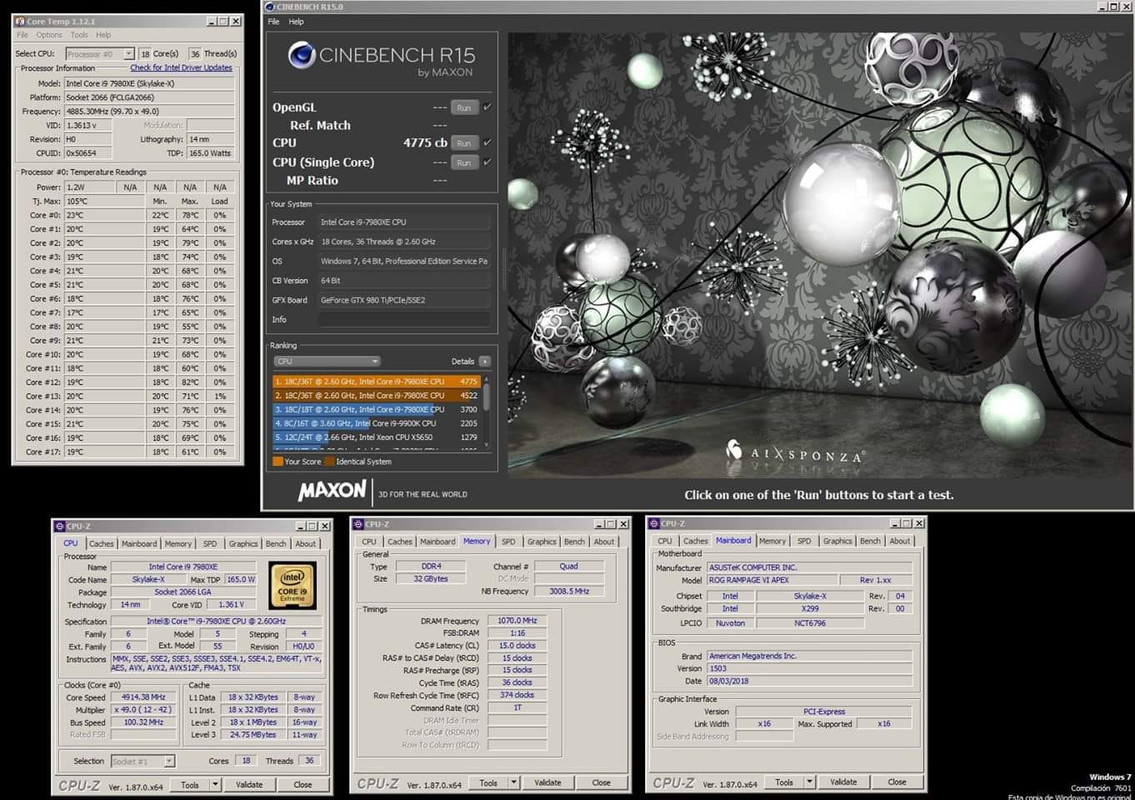Run the OpenGL benchmark test
The height and width of the screenshot is (800, 1135).
[x=464, y=107]
